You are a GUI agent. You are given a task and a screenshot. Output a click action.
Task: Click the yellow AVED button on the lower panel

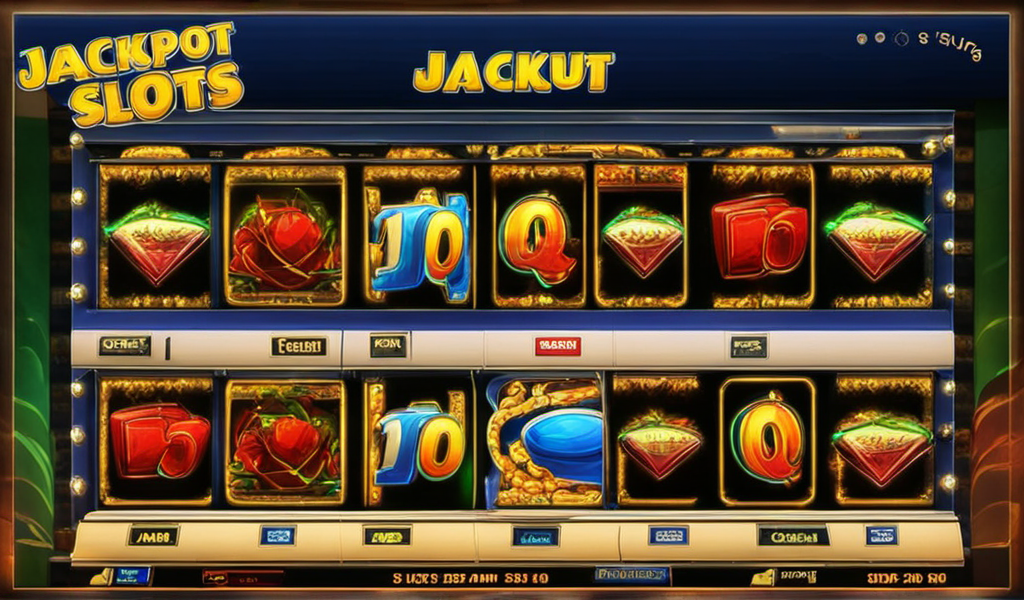(x=387, y=536)
